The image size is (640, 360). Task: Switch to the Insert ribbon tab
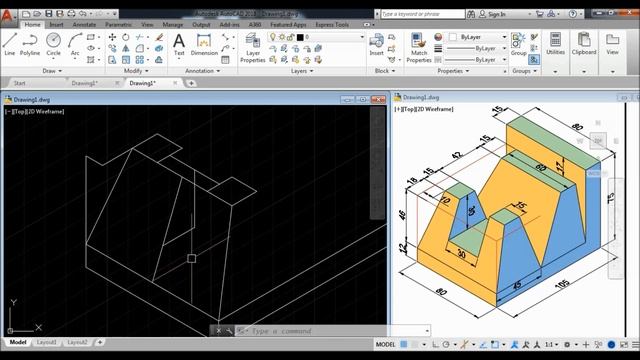(56, 25)
